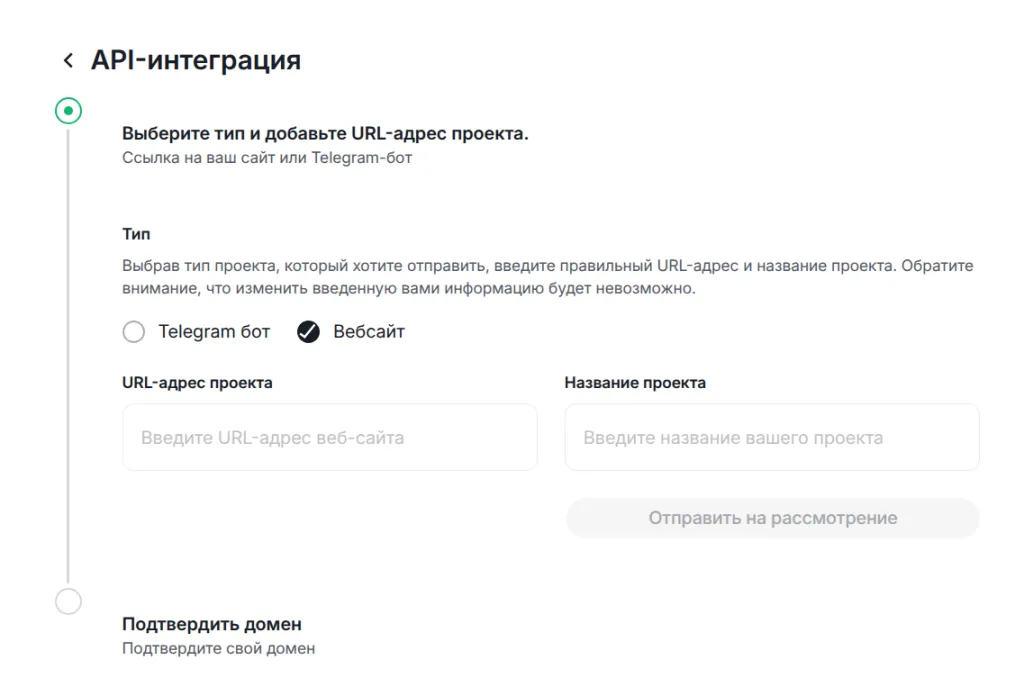Viewport: 1024px width, 687px height.
Task: Click the empty second step circle
Action: (68, 601)
